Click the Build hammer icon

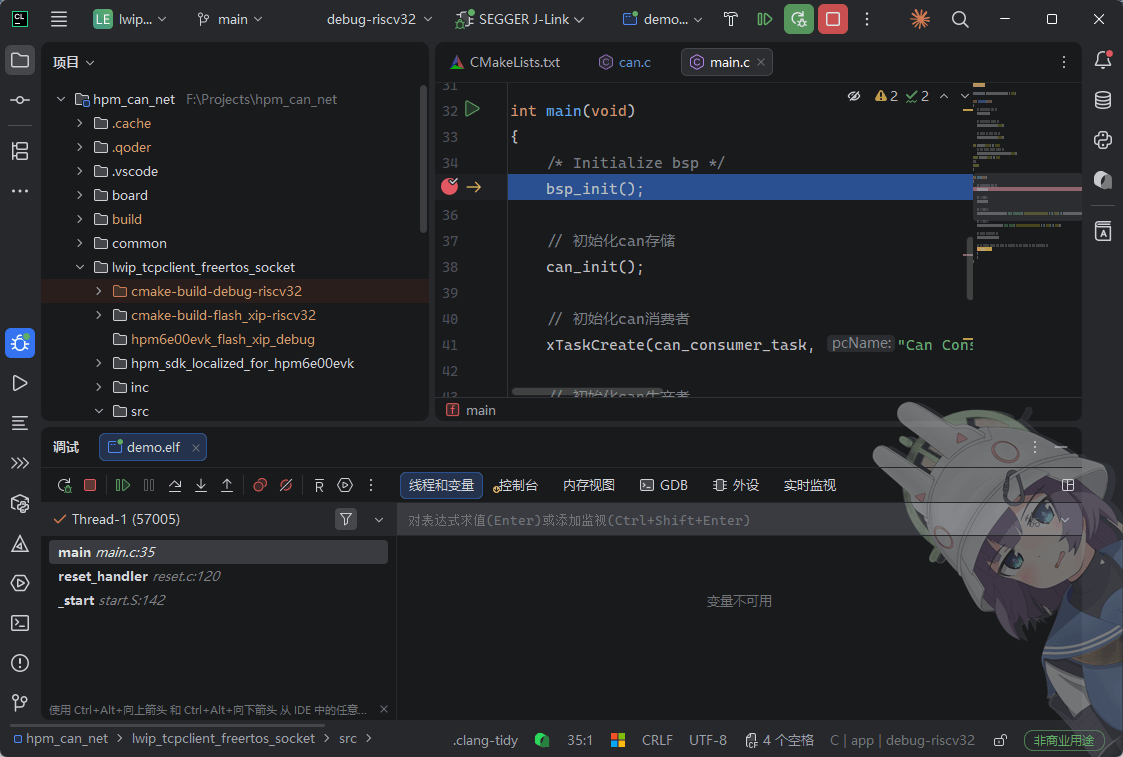731,19
